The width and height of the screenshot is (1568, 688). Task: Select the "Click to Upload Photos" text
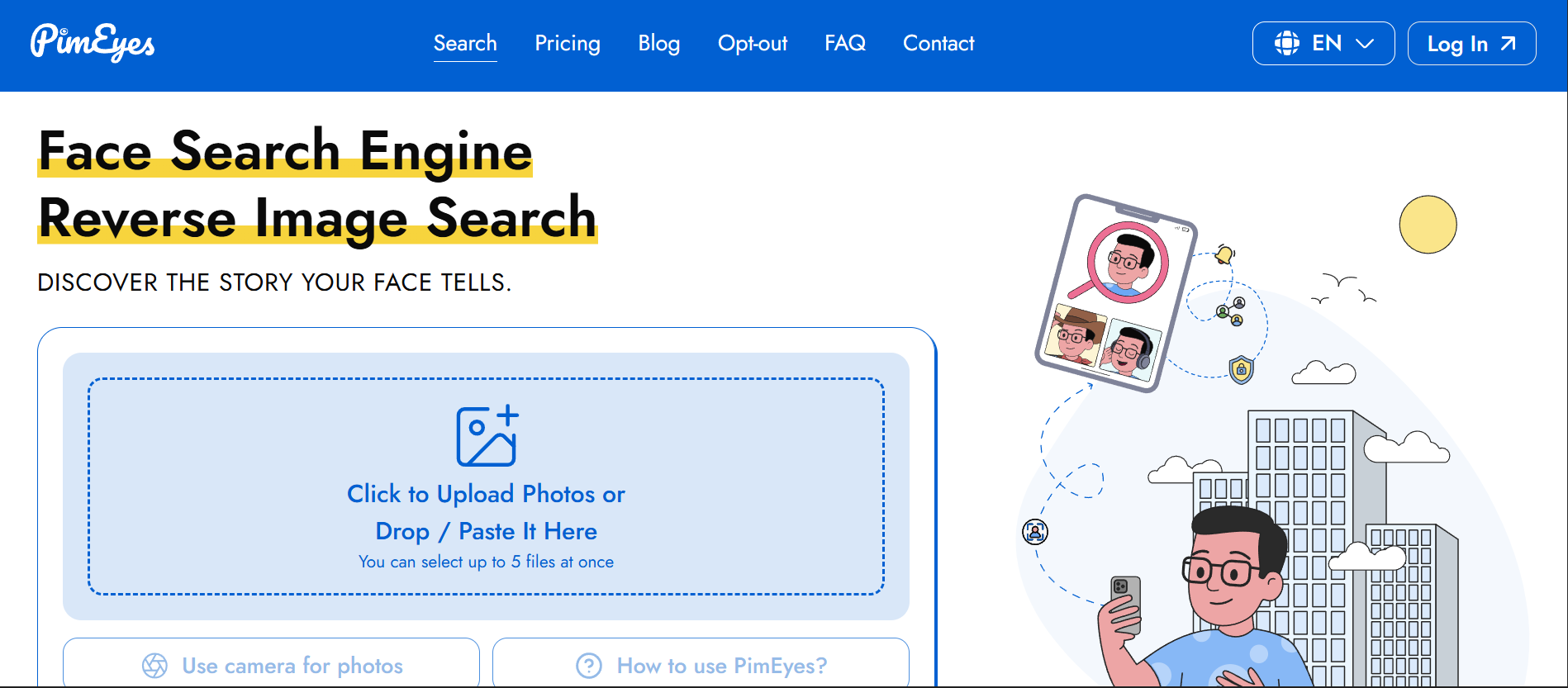point(486,494)
